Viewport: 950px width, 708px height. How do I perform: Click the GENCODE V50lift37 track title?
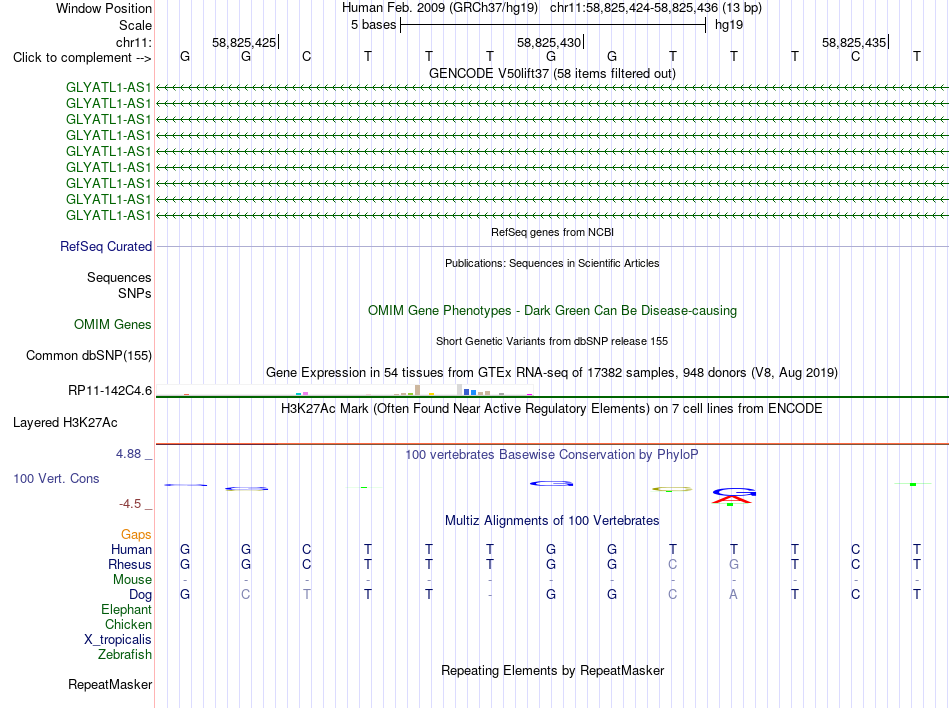click(553, 73)
